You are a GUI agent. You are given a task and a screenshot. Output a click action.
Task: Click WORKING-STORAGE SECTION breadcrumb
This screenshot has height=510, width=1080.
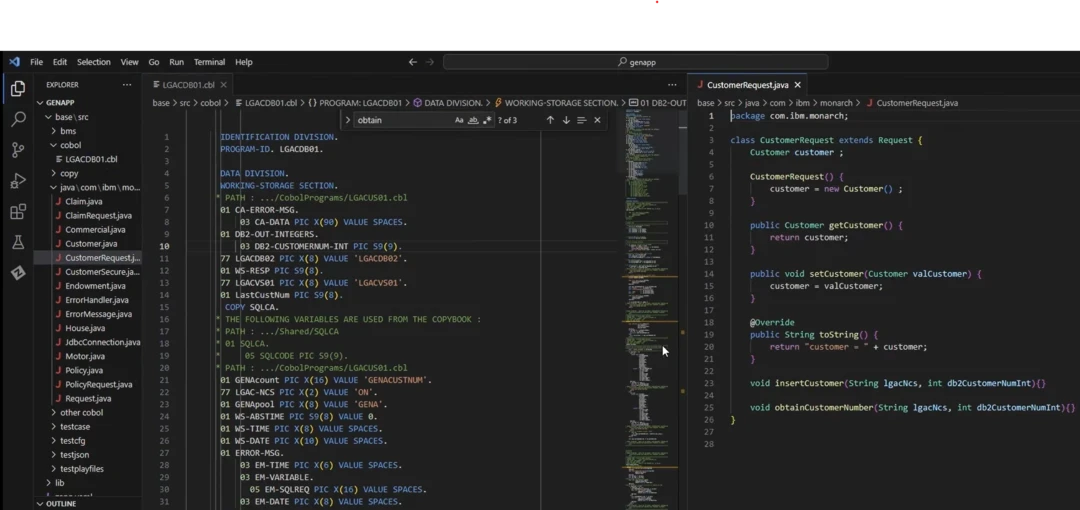[560, 103]
